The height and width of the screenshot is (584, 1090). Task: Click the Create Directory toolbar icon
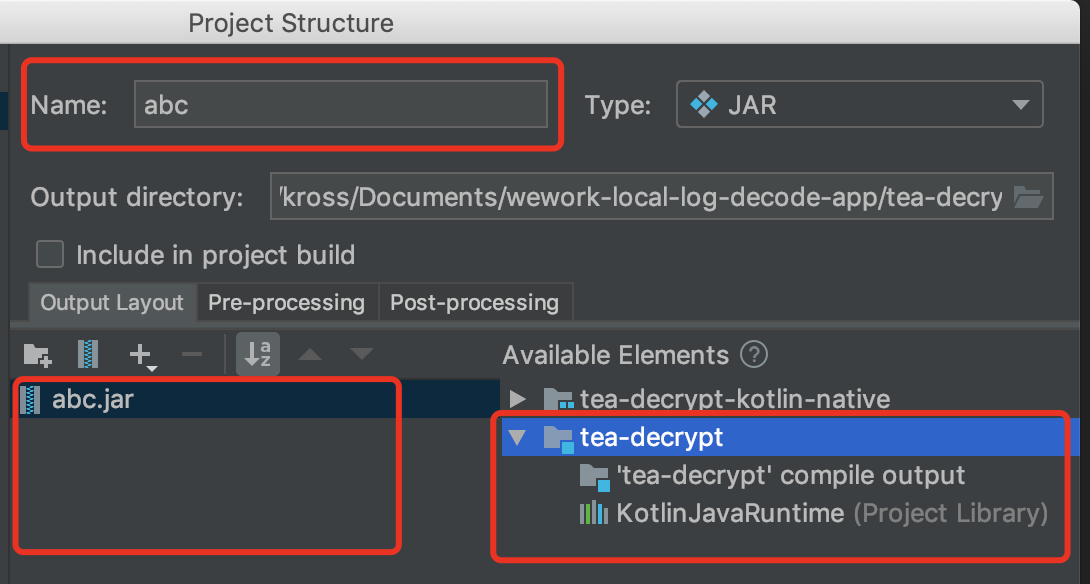(x=37, y=354)
